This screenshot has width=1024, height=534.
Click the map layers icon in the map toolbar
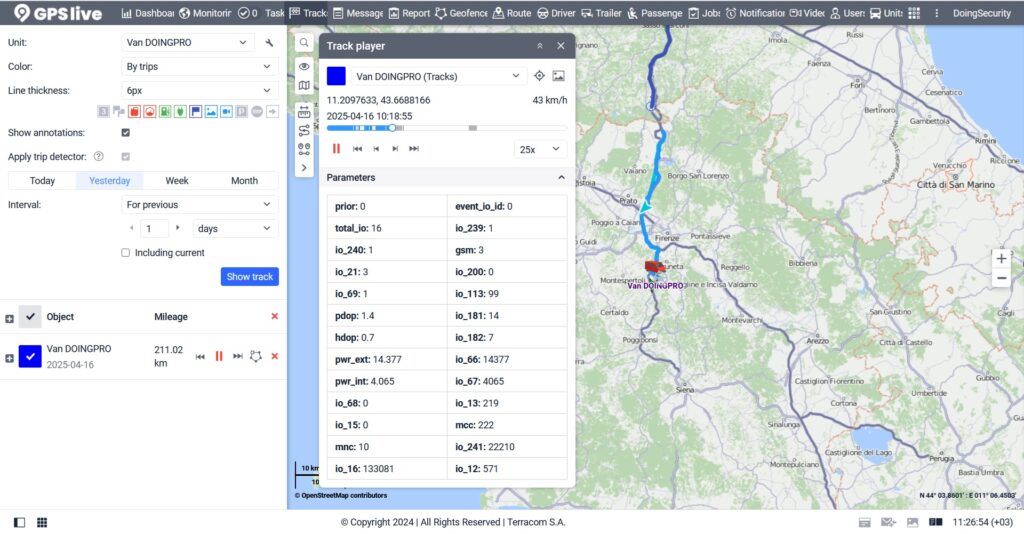point(304,86)
